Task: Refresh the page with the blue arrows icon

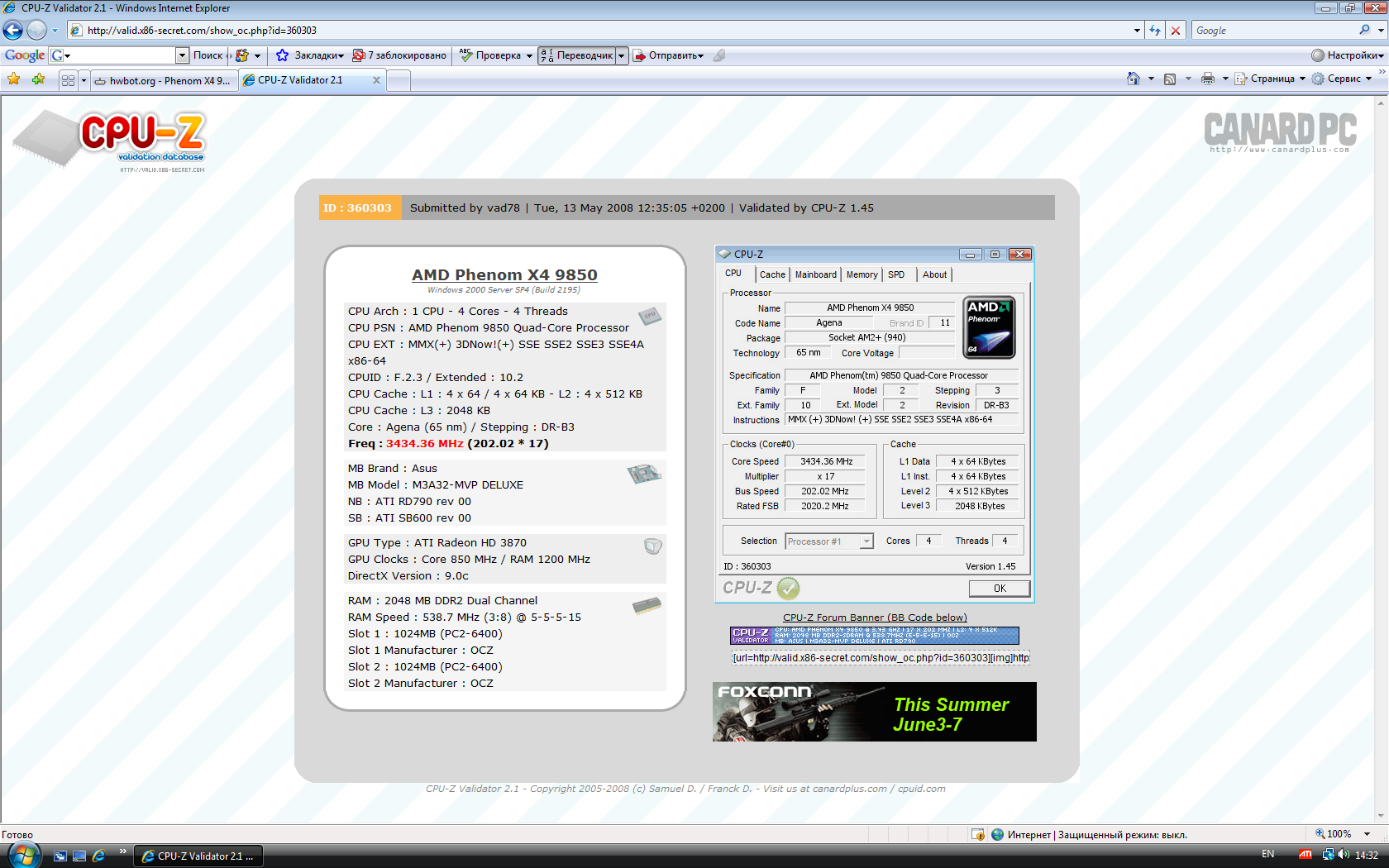Action: (1155, 31)
